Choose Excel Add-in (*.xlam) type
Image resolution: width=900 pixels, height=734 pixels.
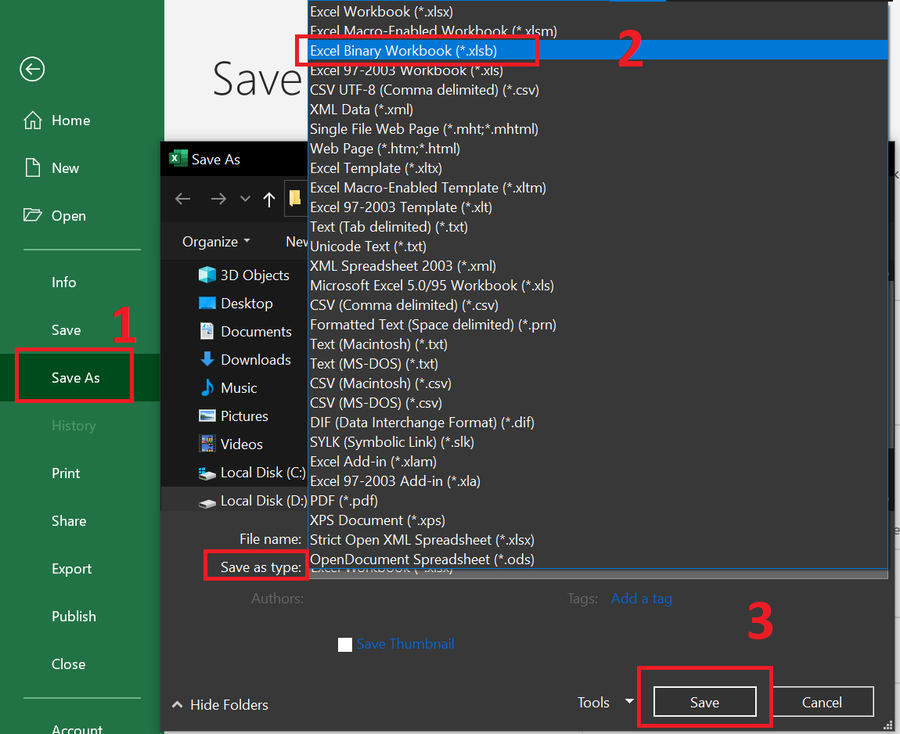(x=598, y=461)
